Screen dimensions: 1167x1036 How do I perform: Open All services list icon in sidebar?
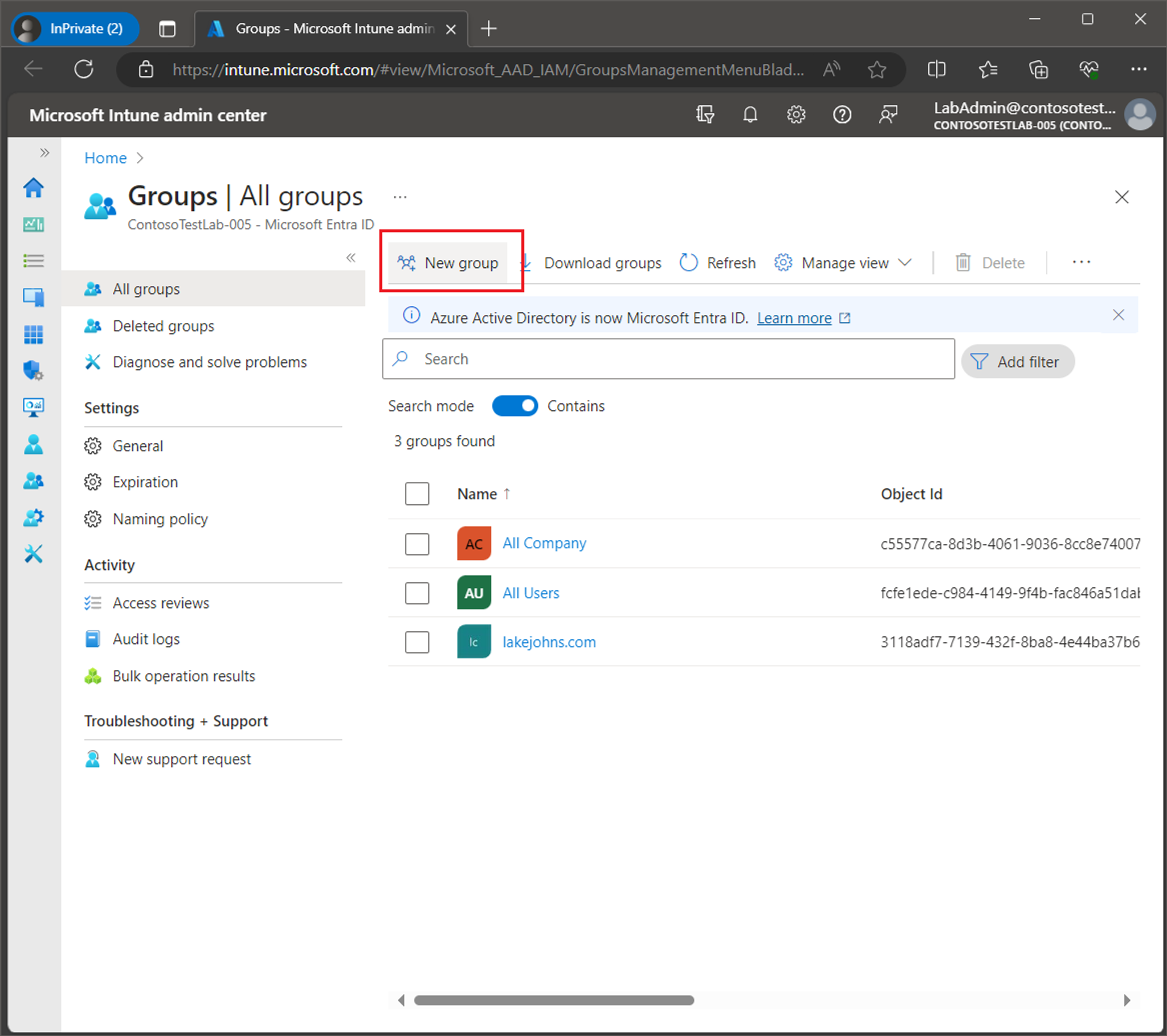pos(33,261)
